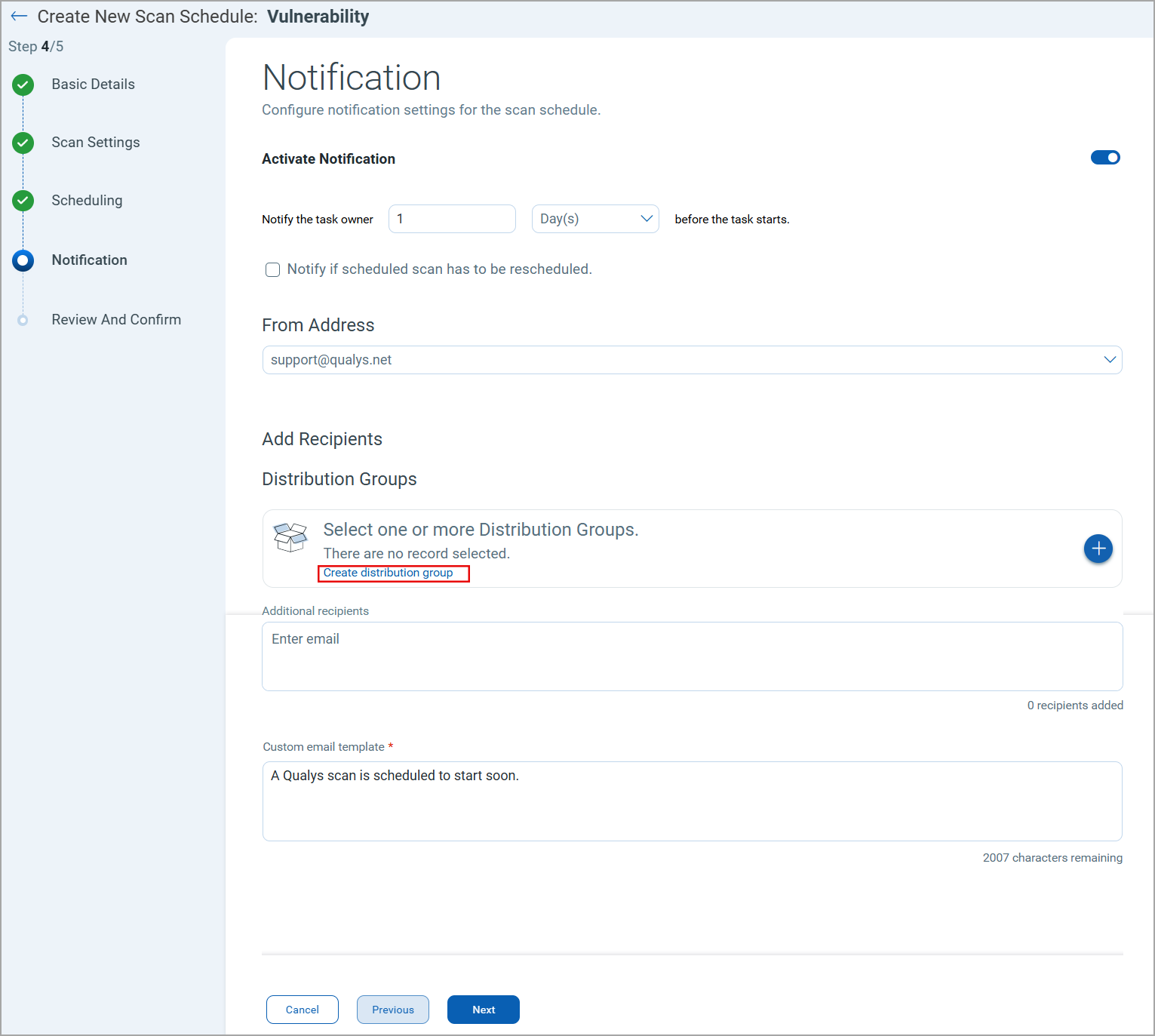Disable the Activate Notification toggle
Screen dimensions: 1155x1036
tap(1105, 158)
